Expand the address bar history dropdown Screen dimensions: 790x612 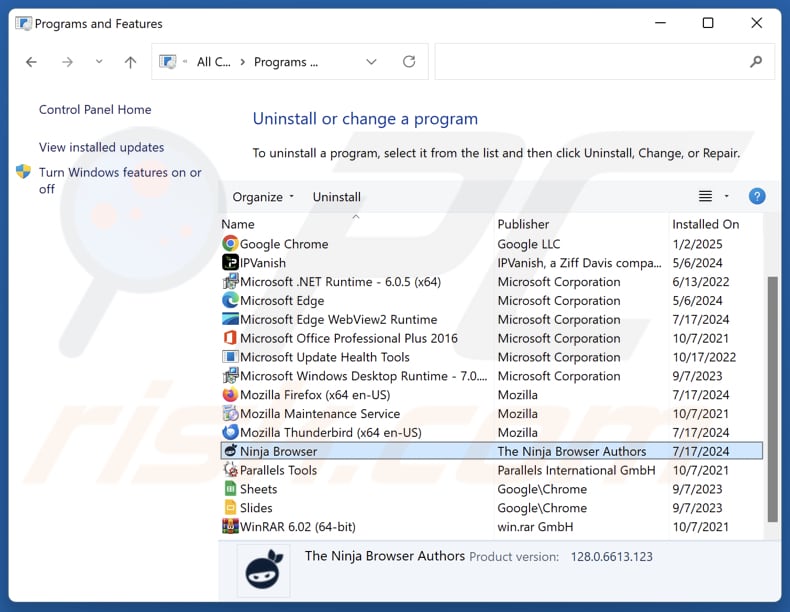371,62
